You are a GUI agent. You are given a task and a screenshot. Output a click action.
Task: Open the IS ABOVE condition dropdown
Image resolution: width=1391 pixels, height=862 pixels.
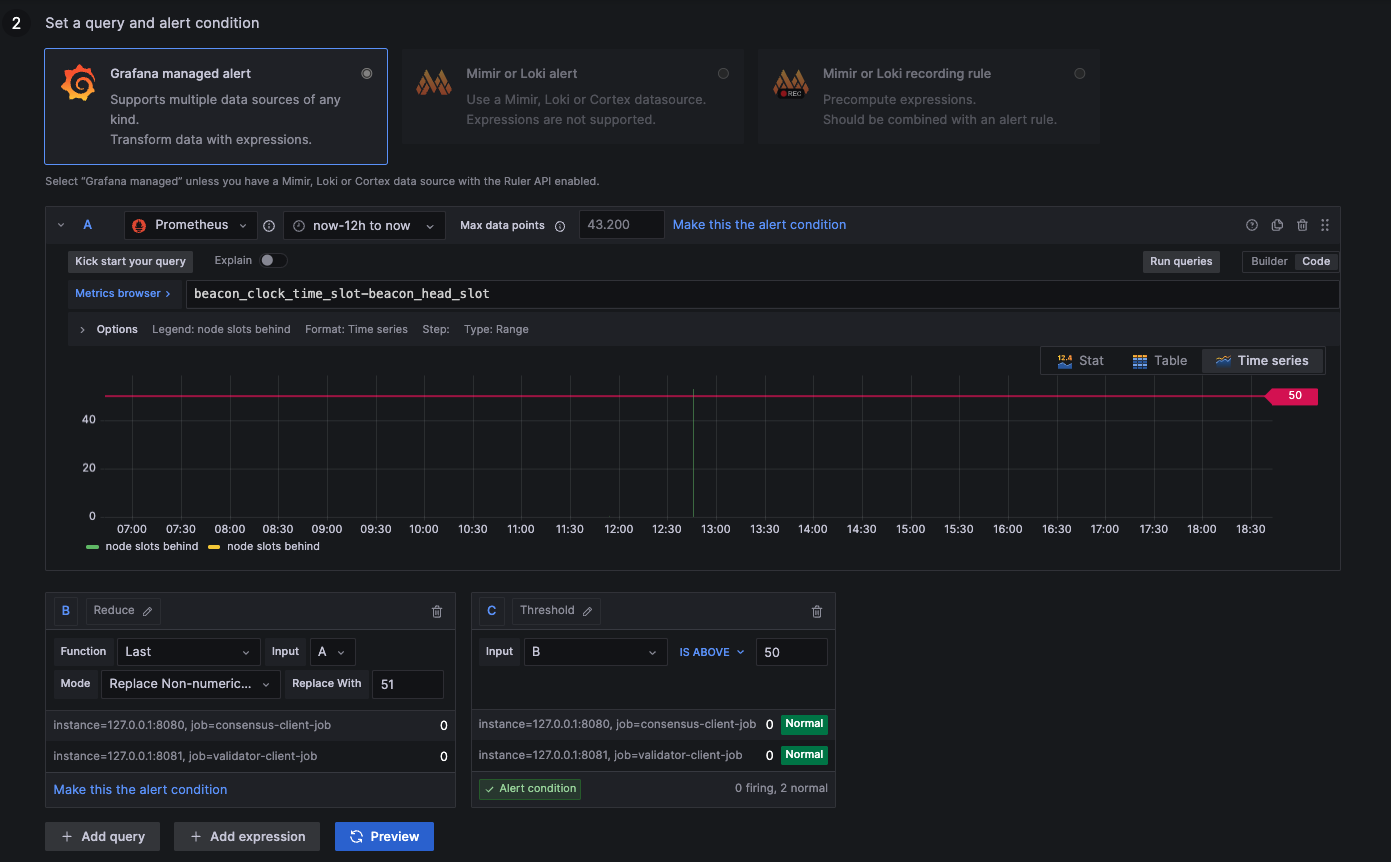712,652
